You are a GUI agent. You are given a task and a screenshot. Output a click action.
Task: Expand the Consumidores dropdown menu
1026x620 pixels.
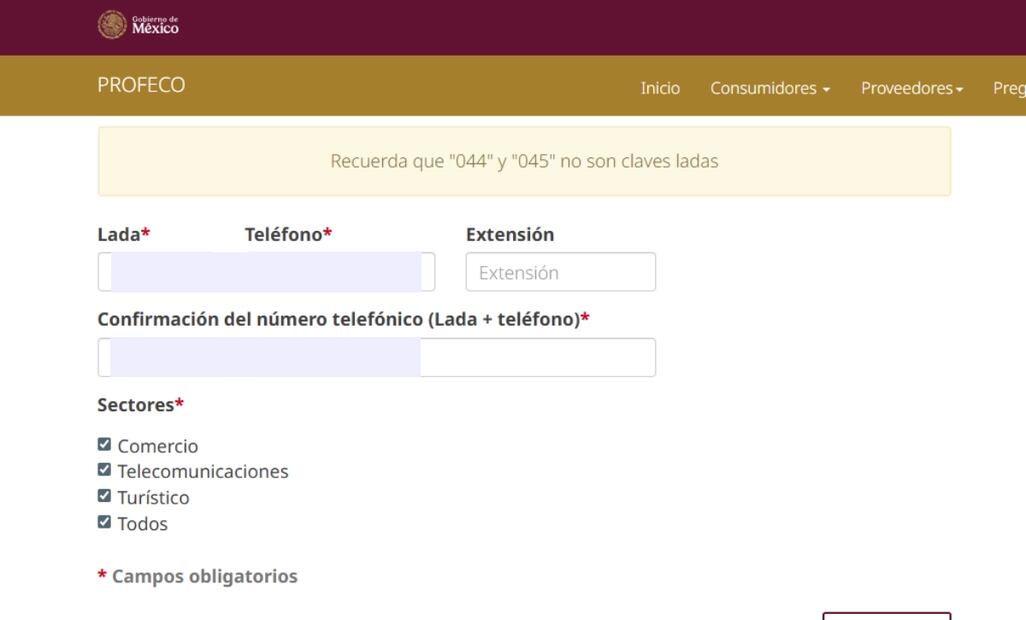(770, 88)
